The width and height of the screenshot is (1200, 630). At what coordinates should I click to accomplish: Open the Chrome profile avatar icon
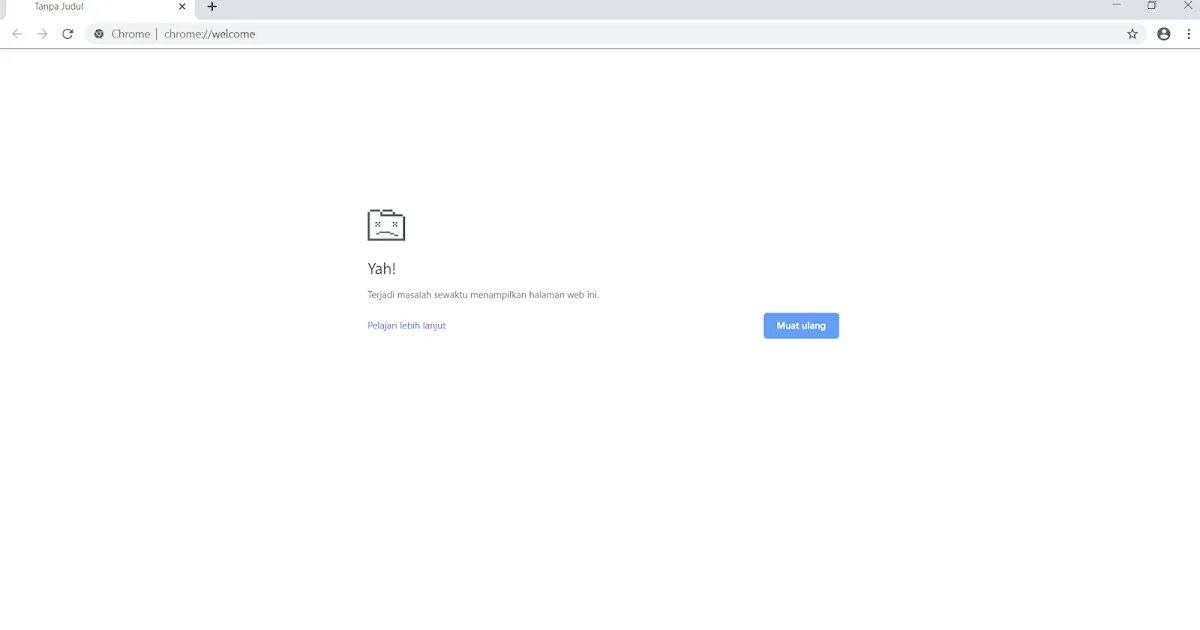click(x=1163, y=33)
